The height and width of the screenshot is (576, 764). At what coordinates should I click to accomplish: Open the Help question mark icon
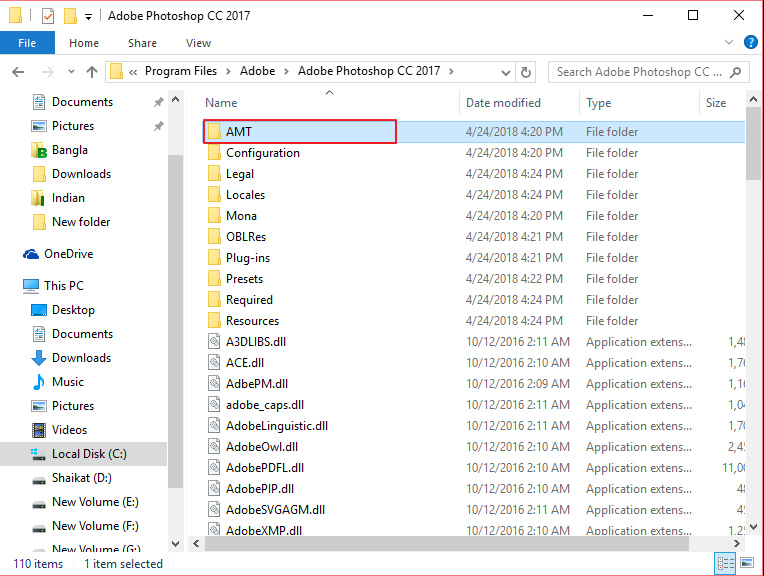[x=751, y=42]
